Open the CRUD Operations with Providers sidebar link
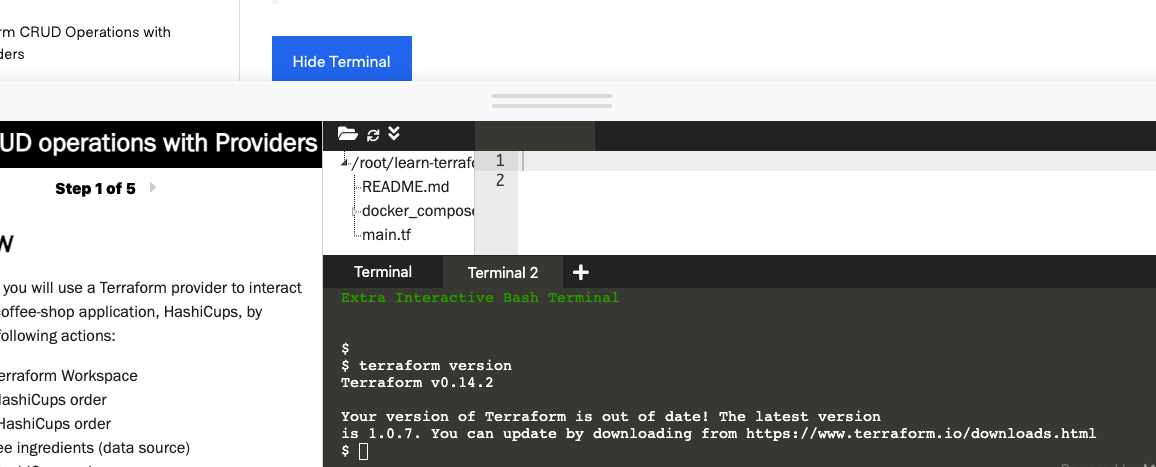Screen dimensions: 1156x467 (x=86, y=43)
